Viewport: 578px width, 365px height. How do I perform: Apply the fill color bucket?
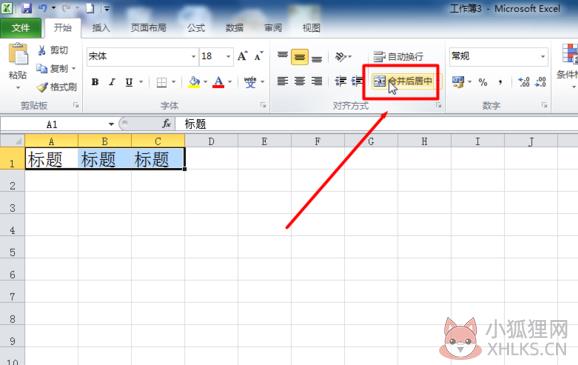194,82
